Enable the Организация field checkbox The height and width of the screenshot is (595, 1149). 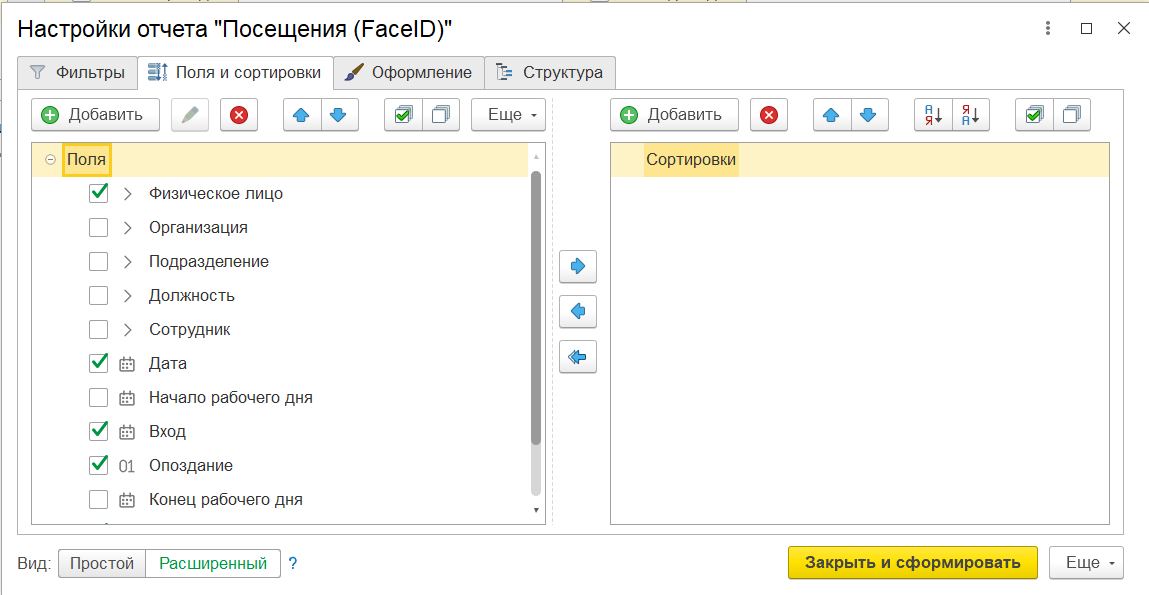(99, 227)
